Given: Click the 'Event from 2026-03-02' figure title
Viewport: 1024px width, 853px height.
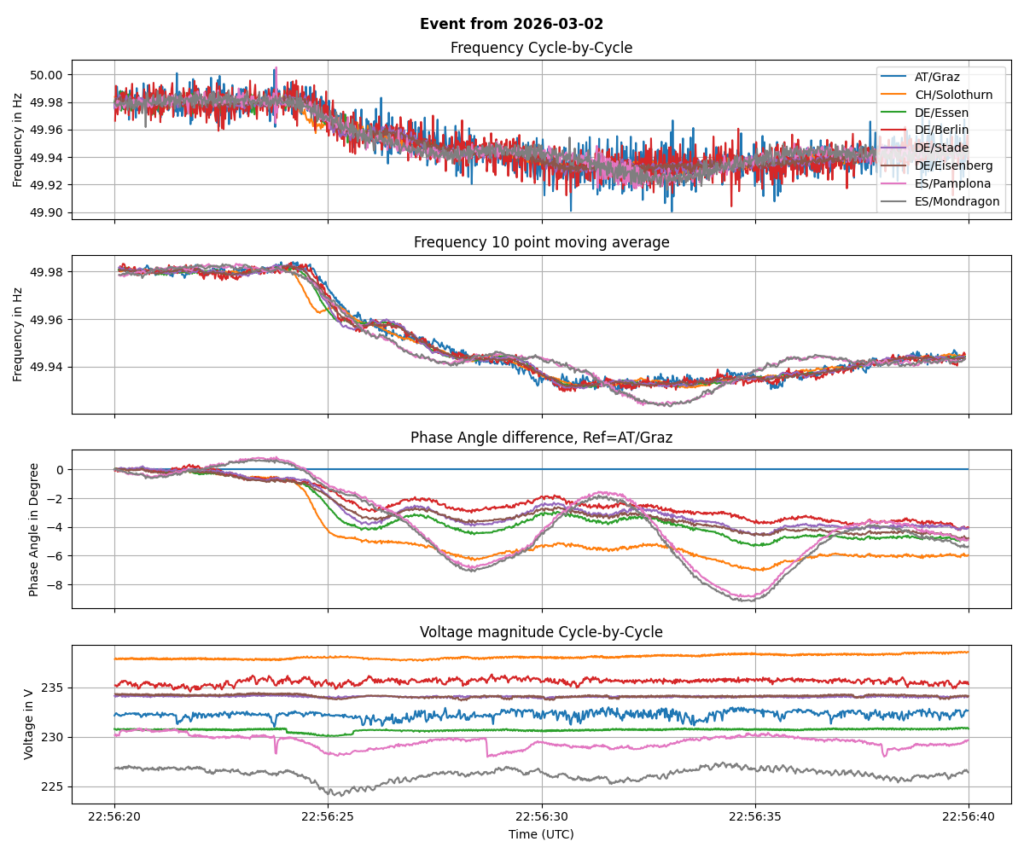Looking at the screenshot, I should coord(512,23).
